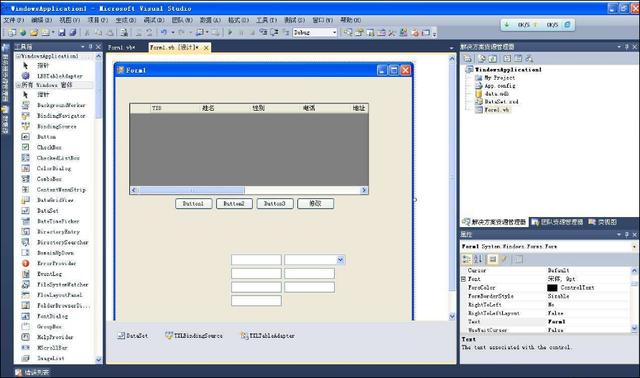Switch to the Form1.vb code tab

tap(121, 48)
